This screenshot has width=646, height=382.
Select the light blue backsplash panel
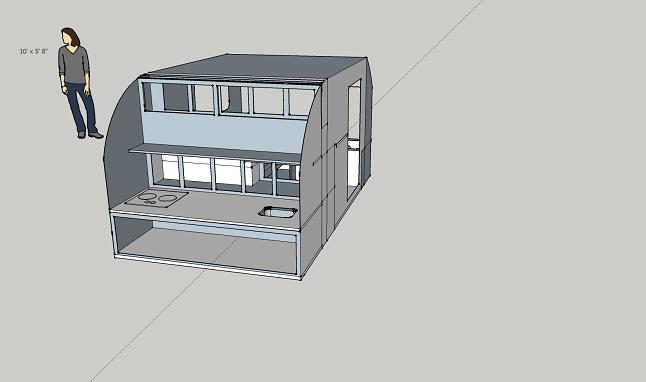point(225,131)
